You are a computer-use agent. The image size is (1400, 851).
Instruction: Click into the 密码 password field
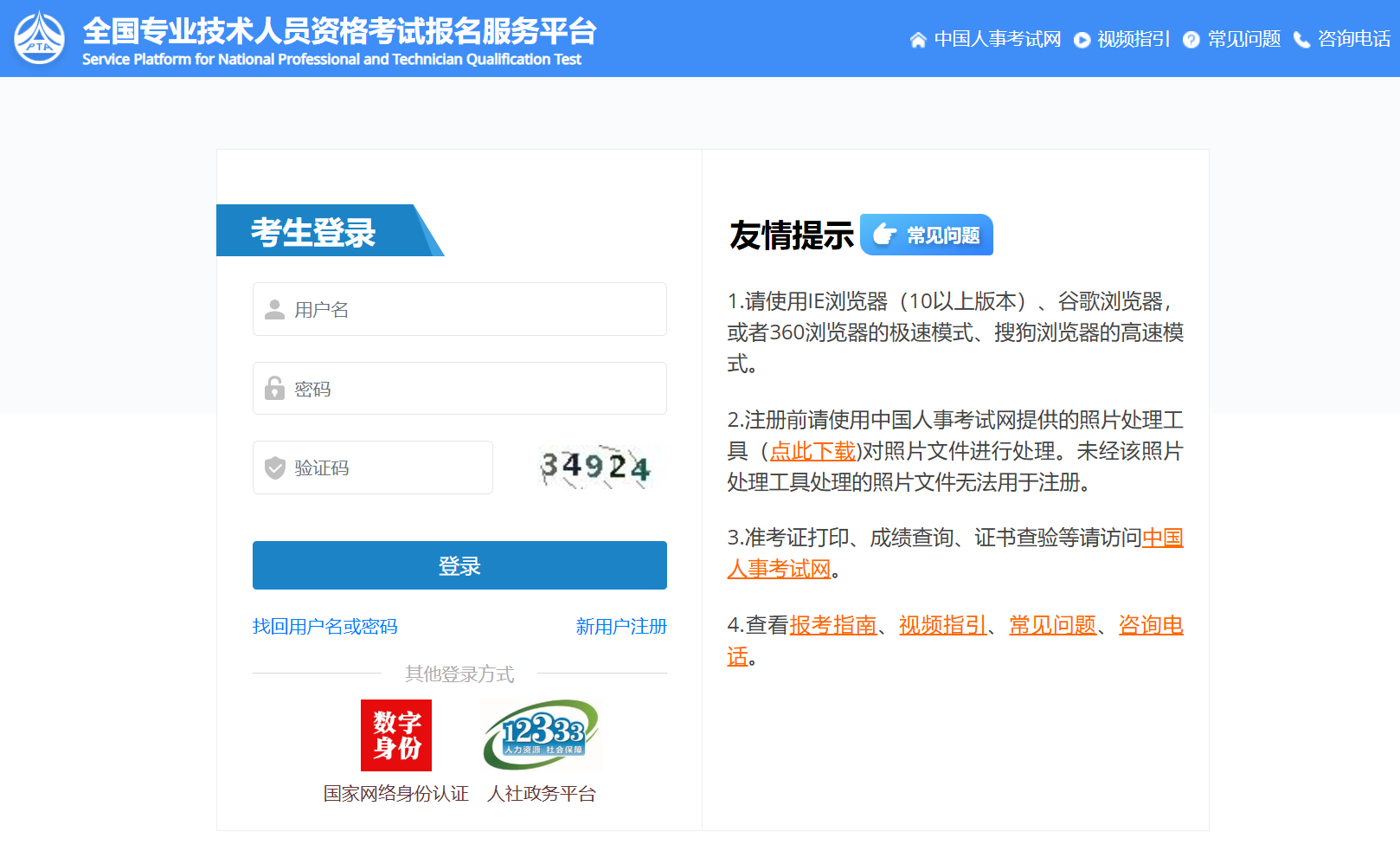pos(459,389)
